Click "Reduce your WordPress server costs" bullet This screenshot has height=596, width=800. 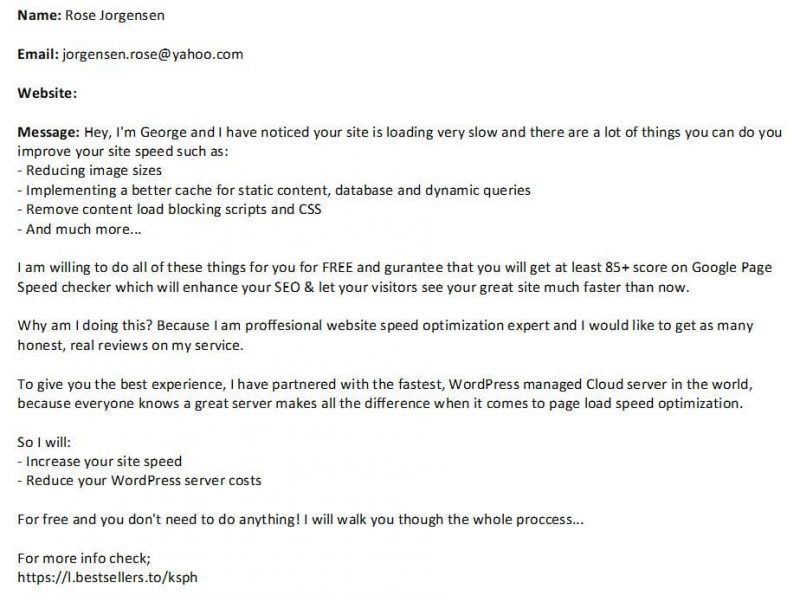pyautogui.click(x=143, y=481)
